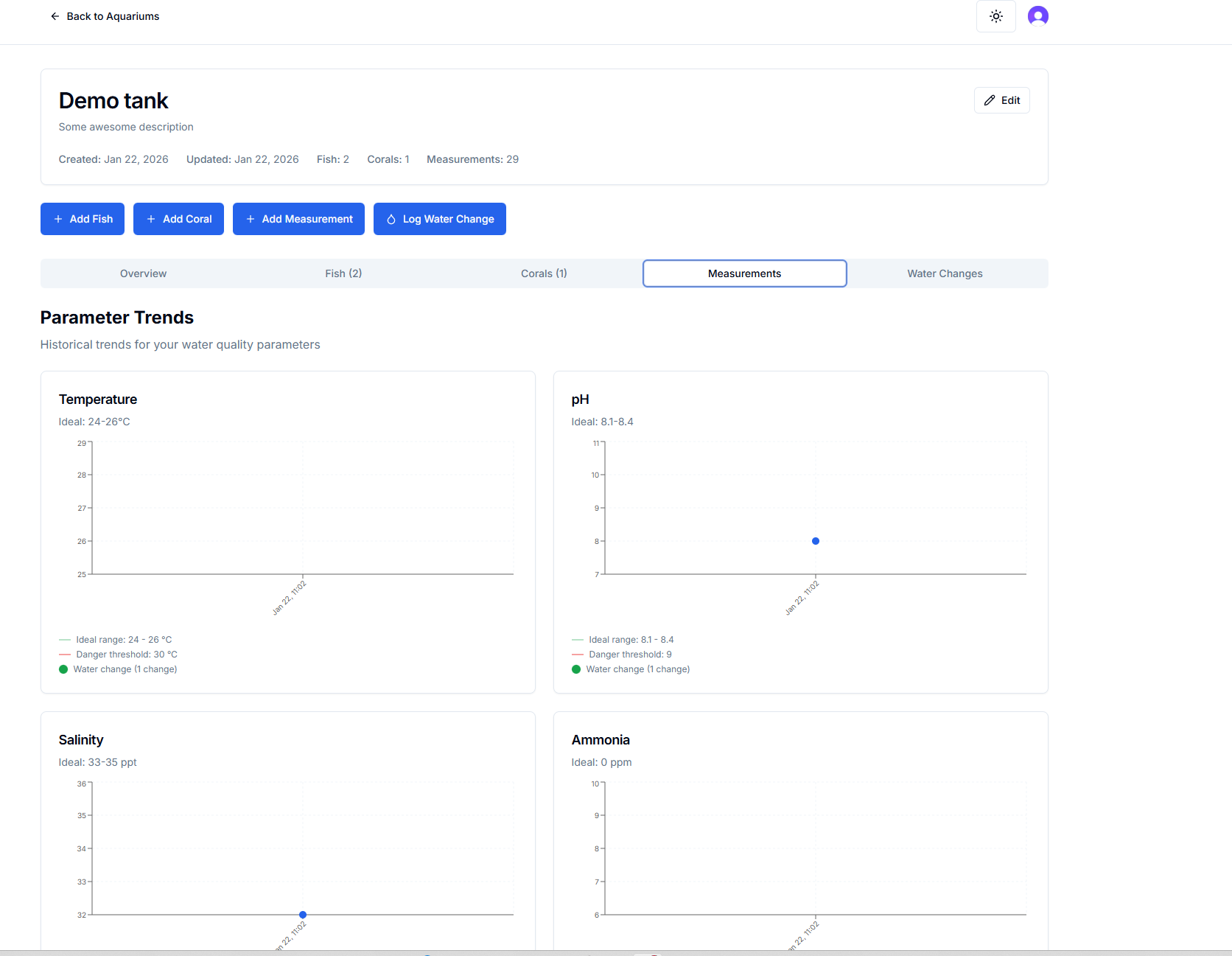Select the Measurements tab
1232x956 pixels.
pos(744,273)
